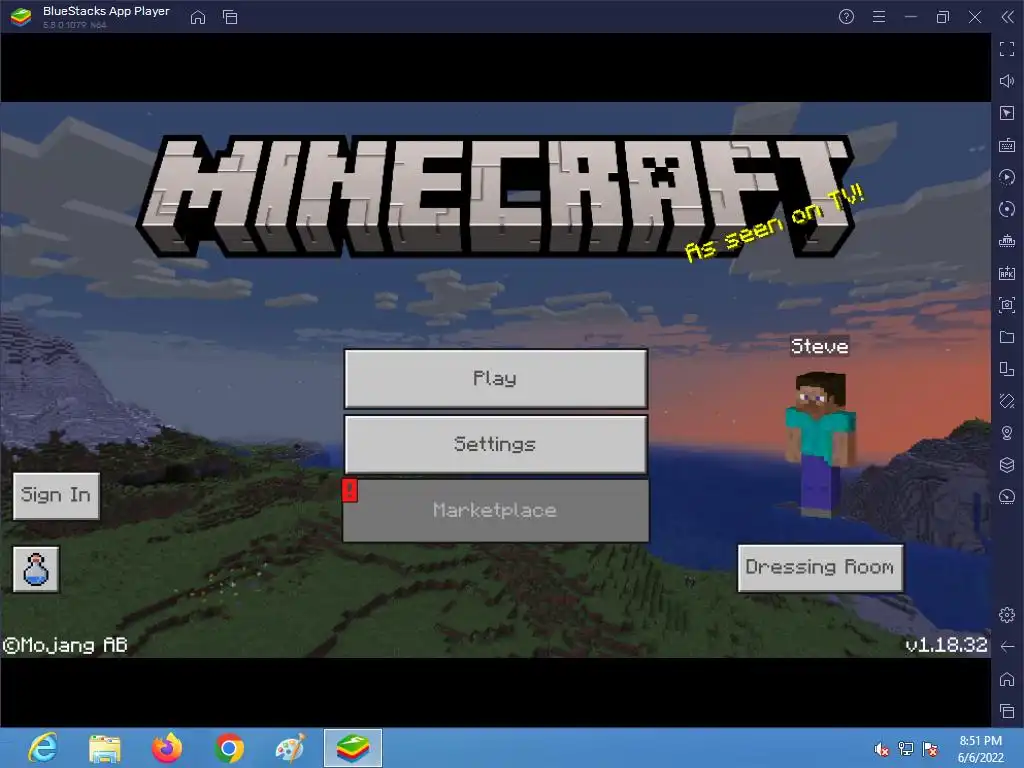This screenshot has height=768, width=1024.
Task: Click the cursor lock icon in sidebar
Action: coord(1007,113)
